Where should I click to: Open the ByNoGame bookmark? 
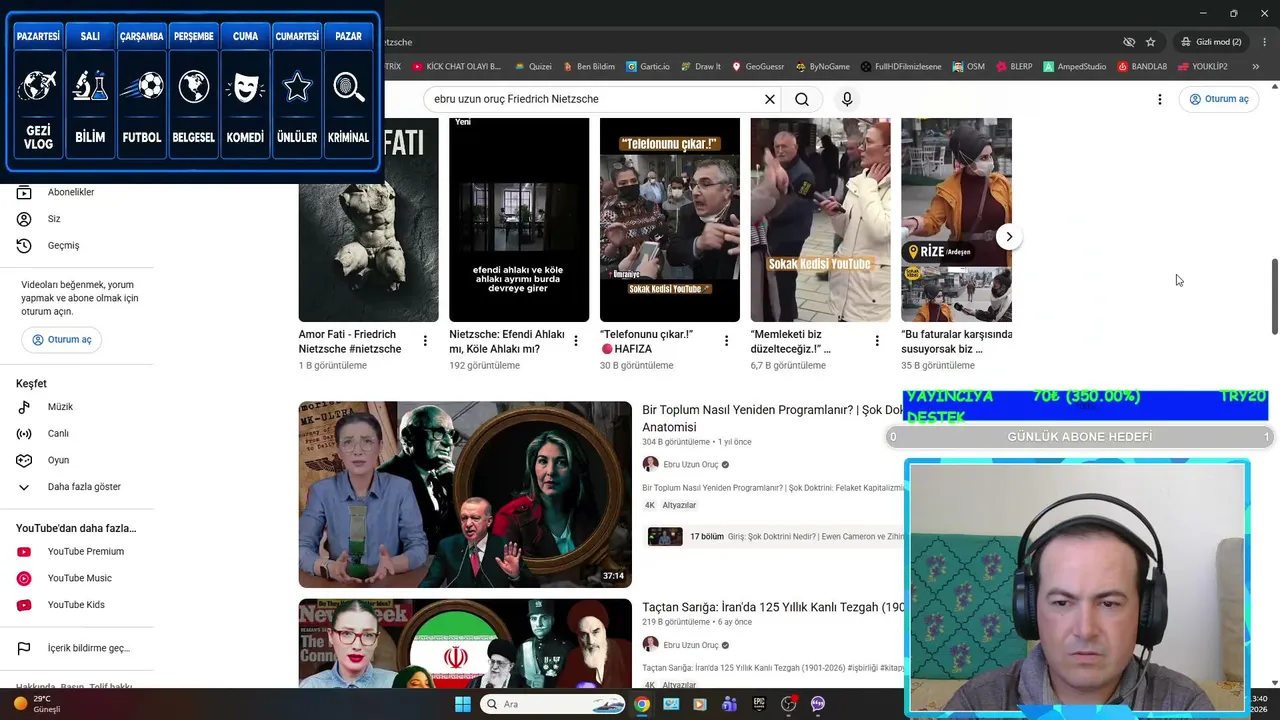(823, 67)
